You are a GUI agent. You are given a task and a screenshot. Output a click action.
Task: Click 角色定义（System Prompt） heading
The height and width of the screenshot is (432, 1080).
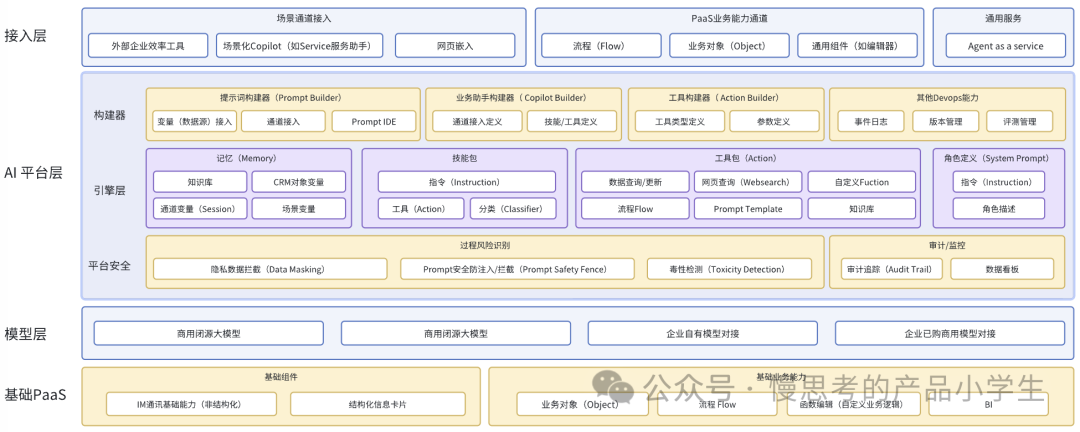(x=996, y=158)
